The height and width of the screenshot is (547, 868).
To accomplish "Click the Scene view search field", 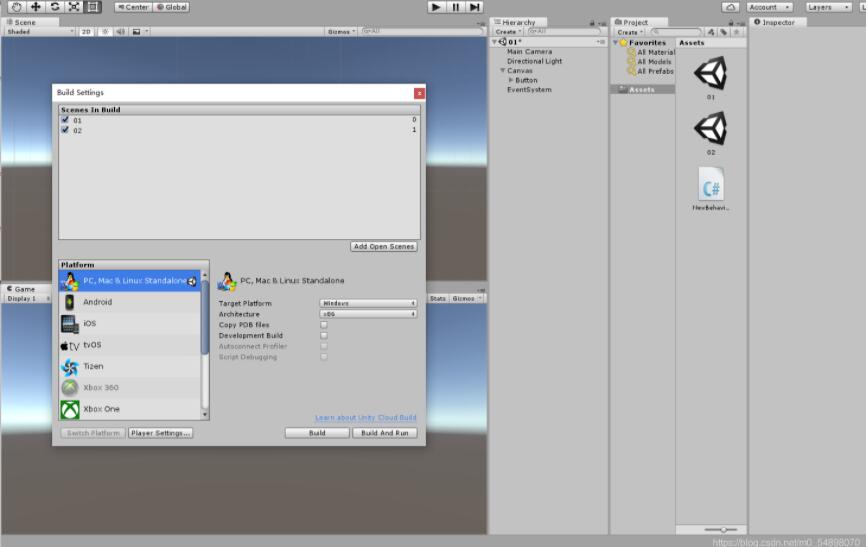I will [422, 32].
